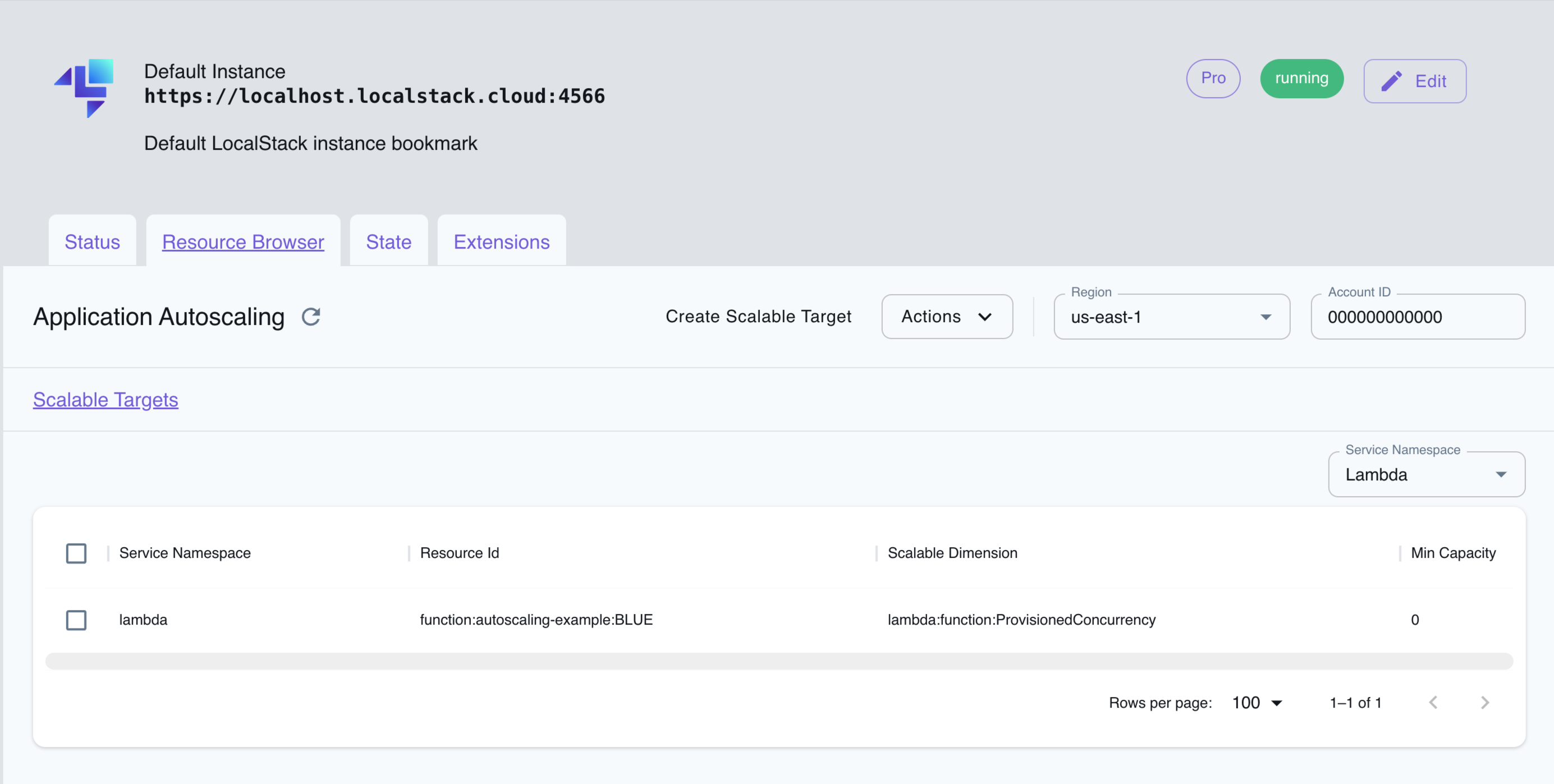Open the Scalable Targets link
1554x784 pixels.
click(106, 399)
